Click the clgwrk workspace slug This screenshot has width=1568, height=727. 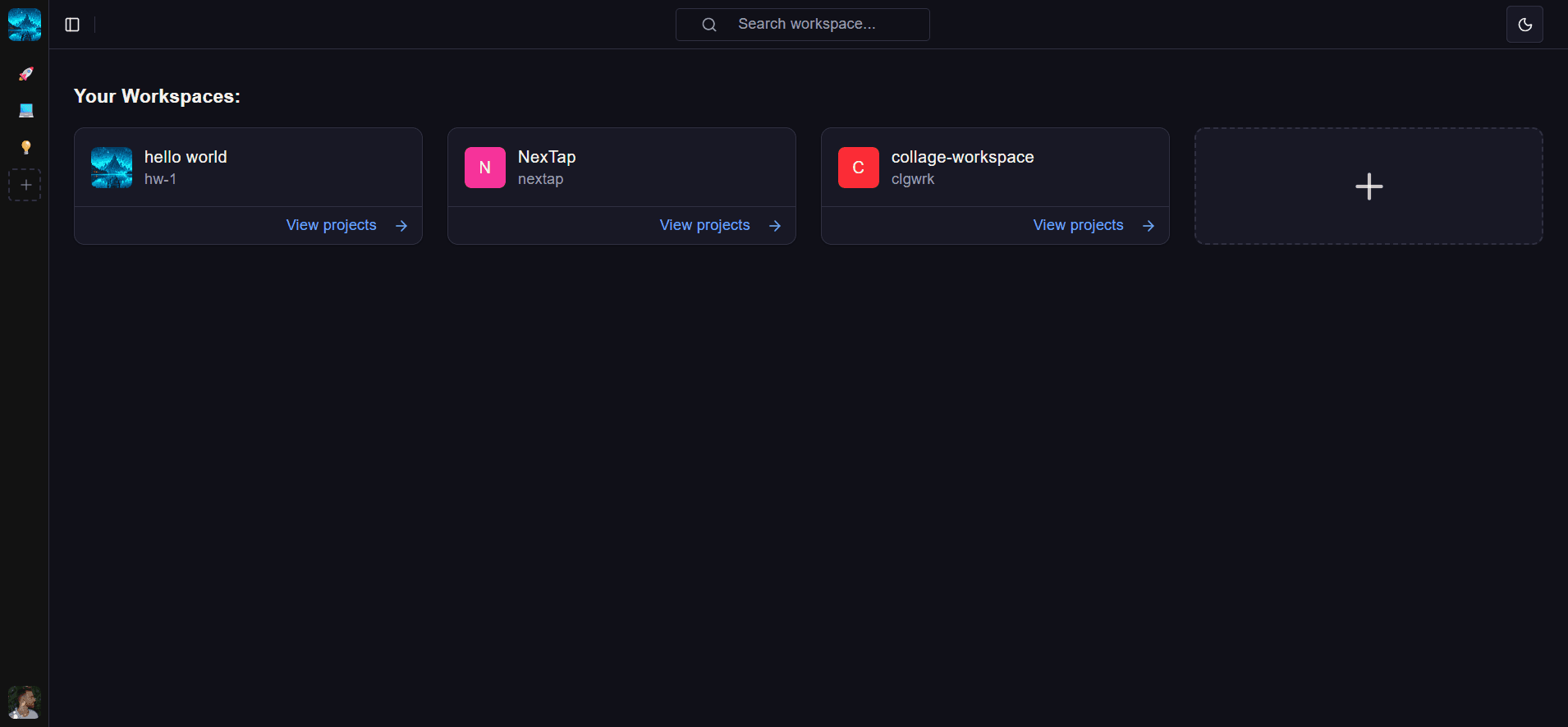coord(913,179)
